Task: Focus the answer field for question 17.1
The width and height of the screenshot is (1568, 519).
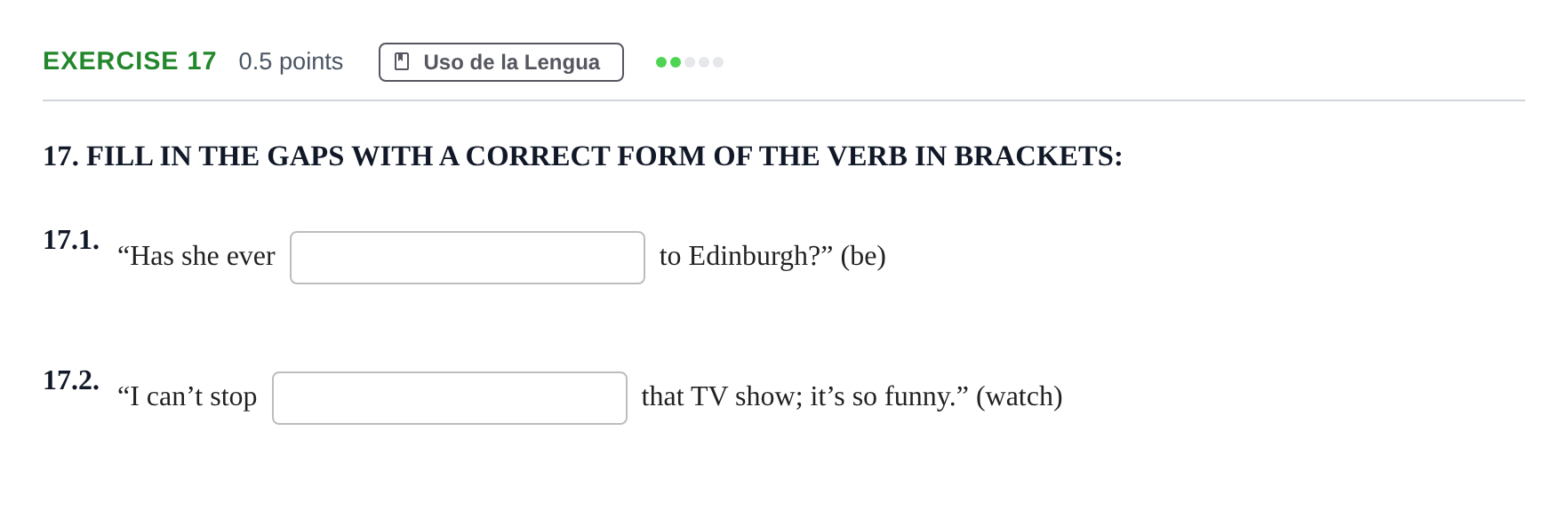Action: [x=468, y=258]
